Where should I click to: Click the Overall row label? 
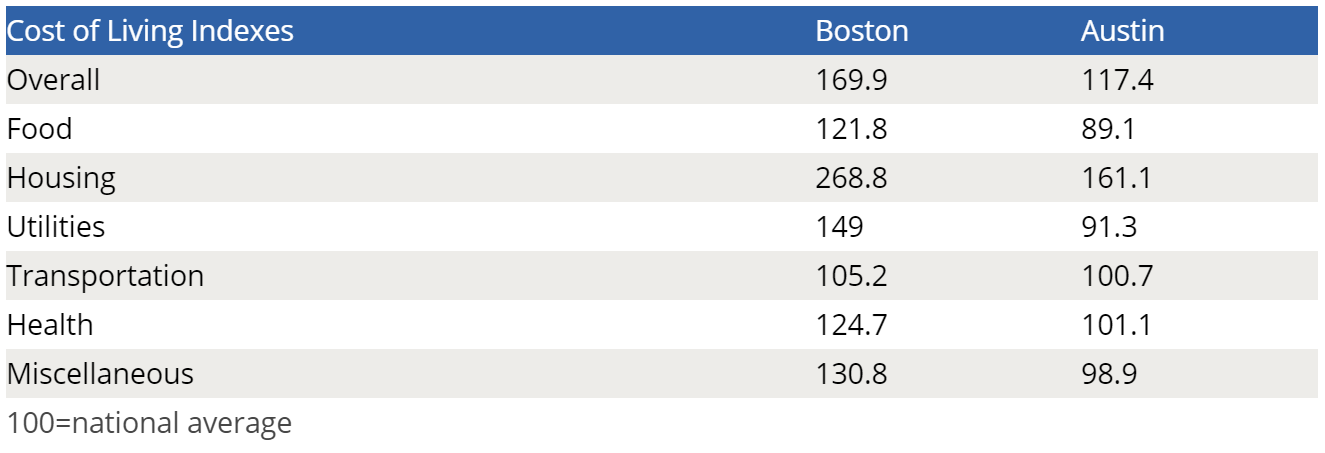coord(54,80)
